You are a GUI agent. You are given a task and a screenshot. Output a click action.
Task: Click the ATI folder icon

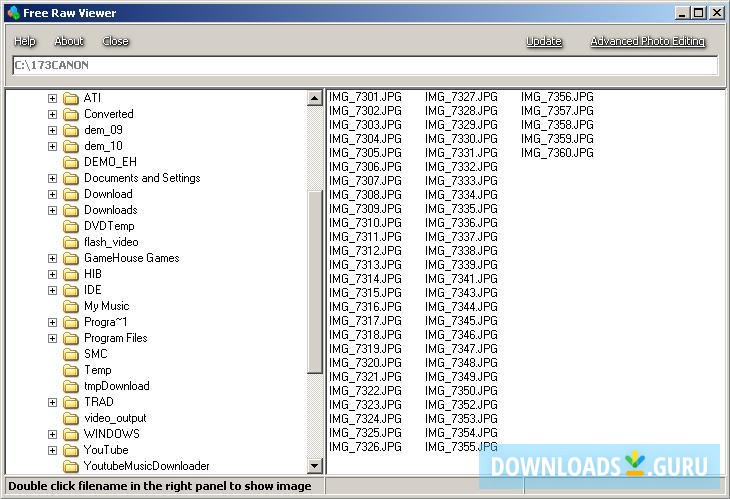click(x=71, y=98)
